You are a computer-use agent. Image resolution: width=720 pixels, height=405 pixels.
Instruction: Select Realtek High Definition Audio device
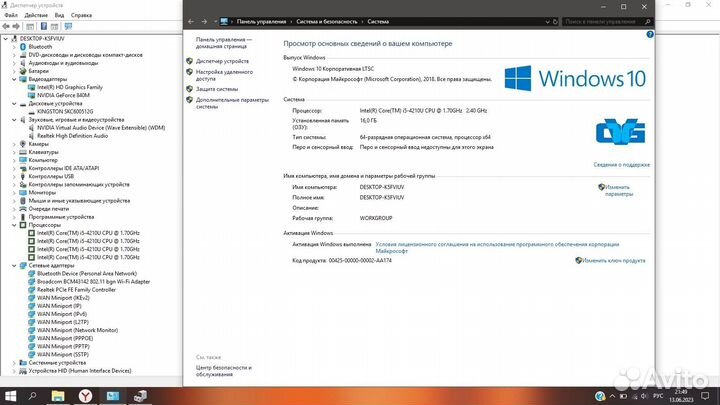72,136
